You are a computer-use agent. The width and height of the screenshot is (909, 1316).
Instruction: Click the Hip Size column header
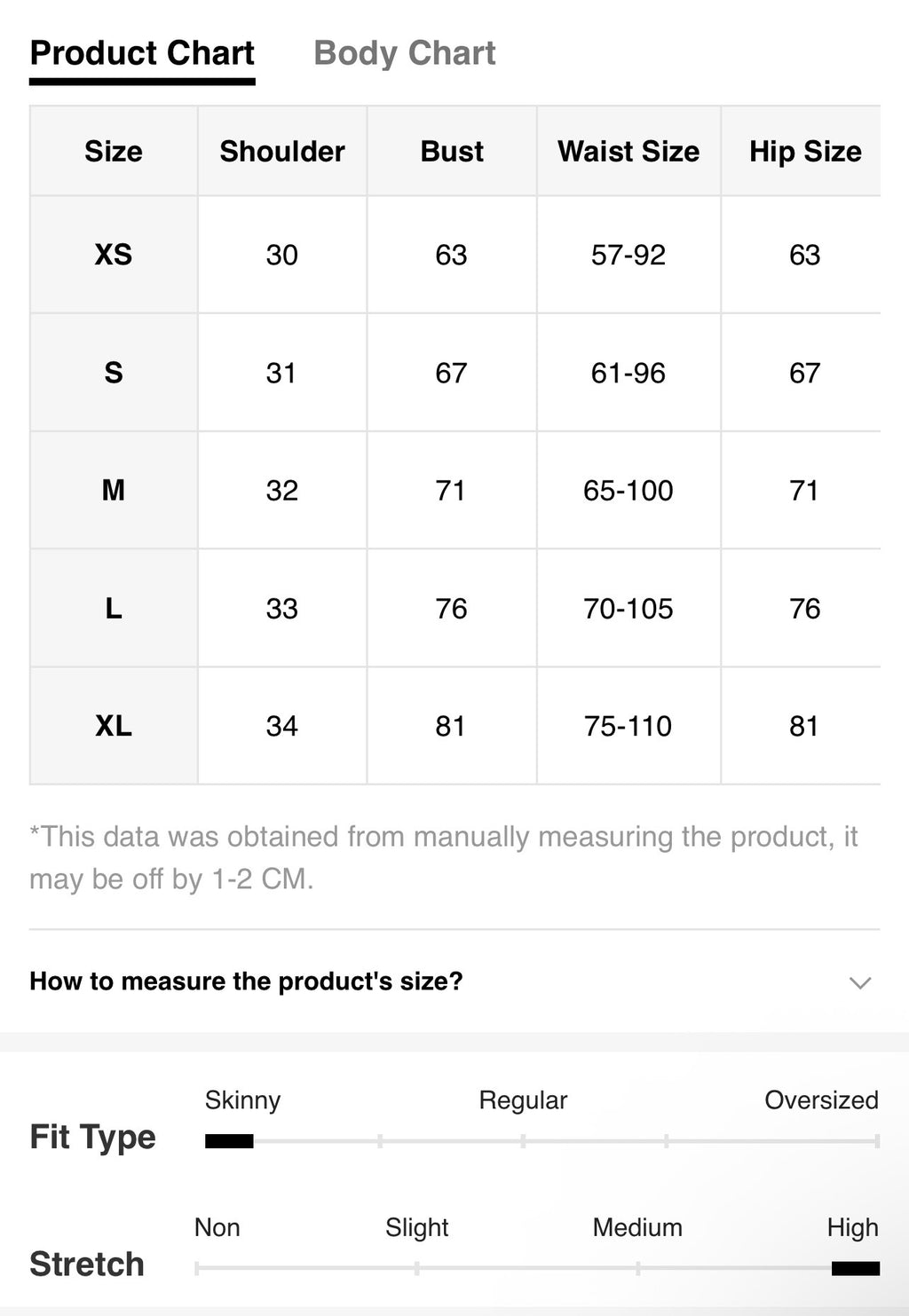click(804, 151)
